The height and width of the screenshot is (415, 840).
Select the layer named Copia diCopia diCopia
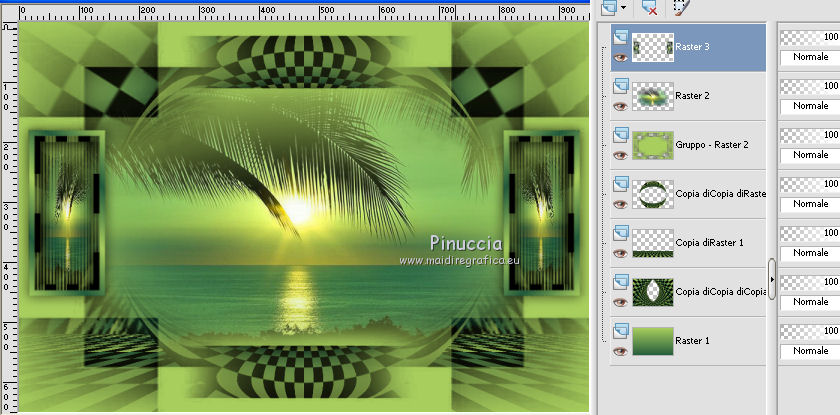pyautogui.click(x=721, y=292)
